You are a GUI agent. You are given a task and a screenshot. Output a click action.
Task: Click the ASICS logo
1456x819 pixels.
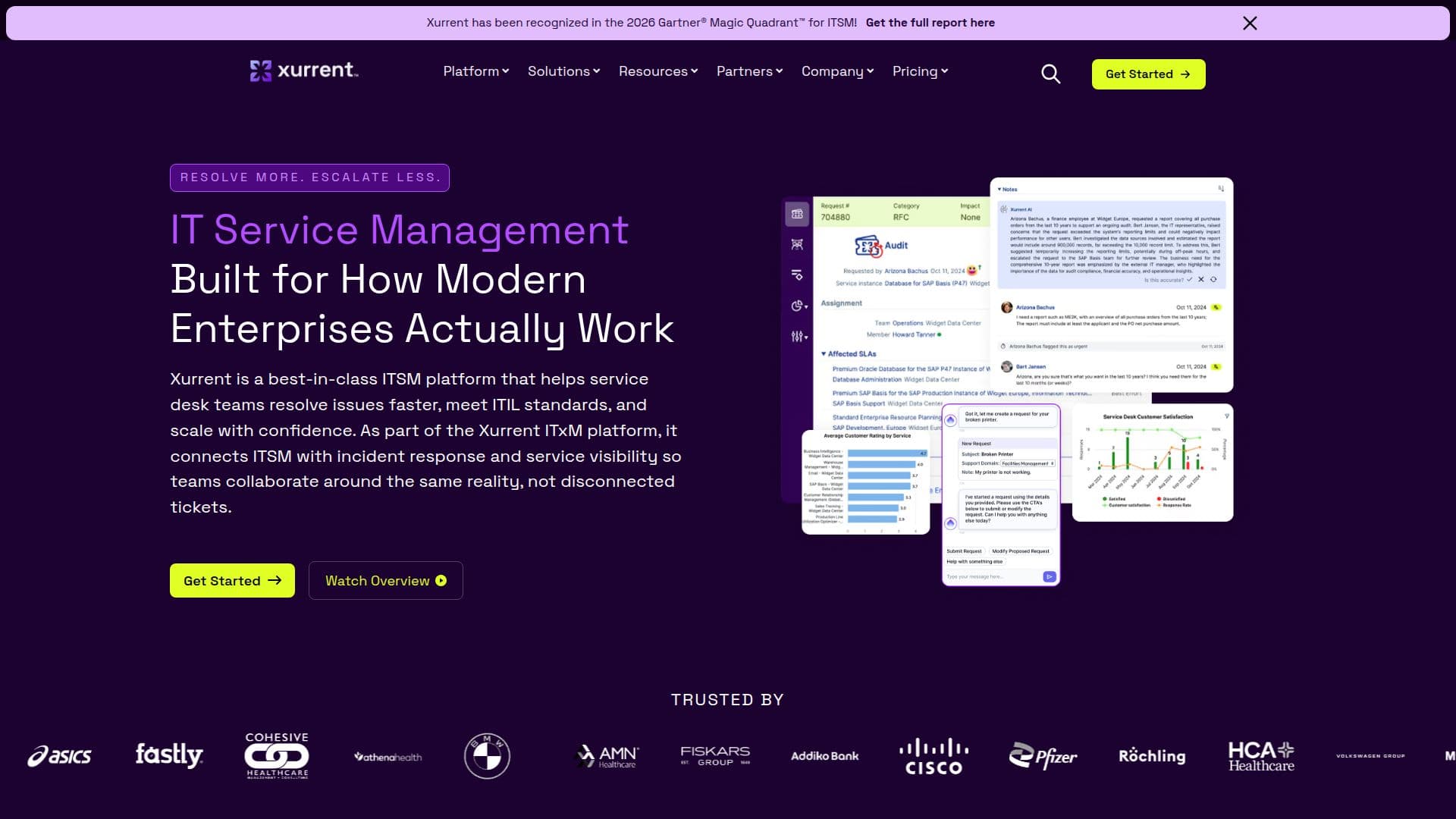pos(59,756)
